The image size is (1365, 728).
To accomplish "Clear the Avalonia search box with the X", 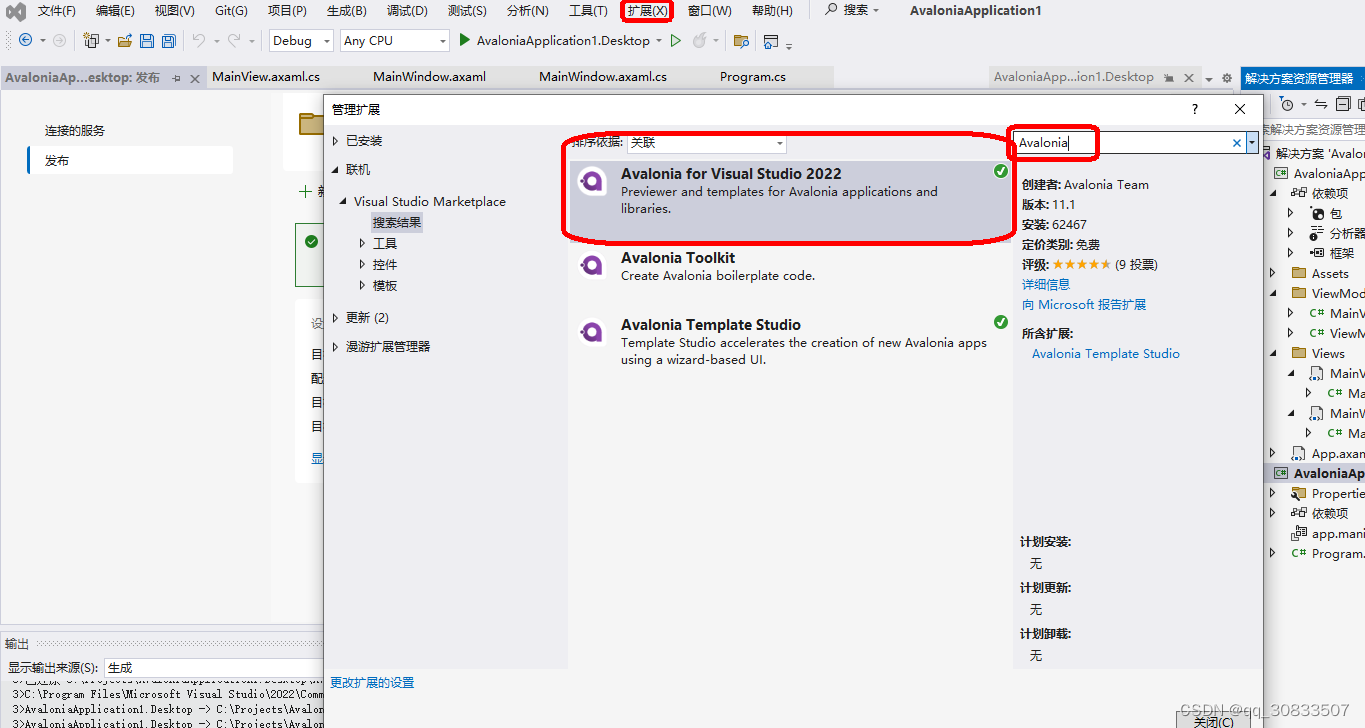I will (x=1236, y=143).
